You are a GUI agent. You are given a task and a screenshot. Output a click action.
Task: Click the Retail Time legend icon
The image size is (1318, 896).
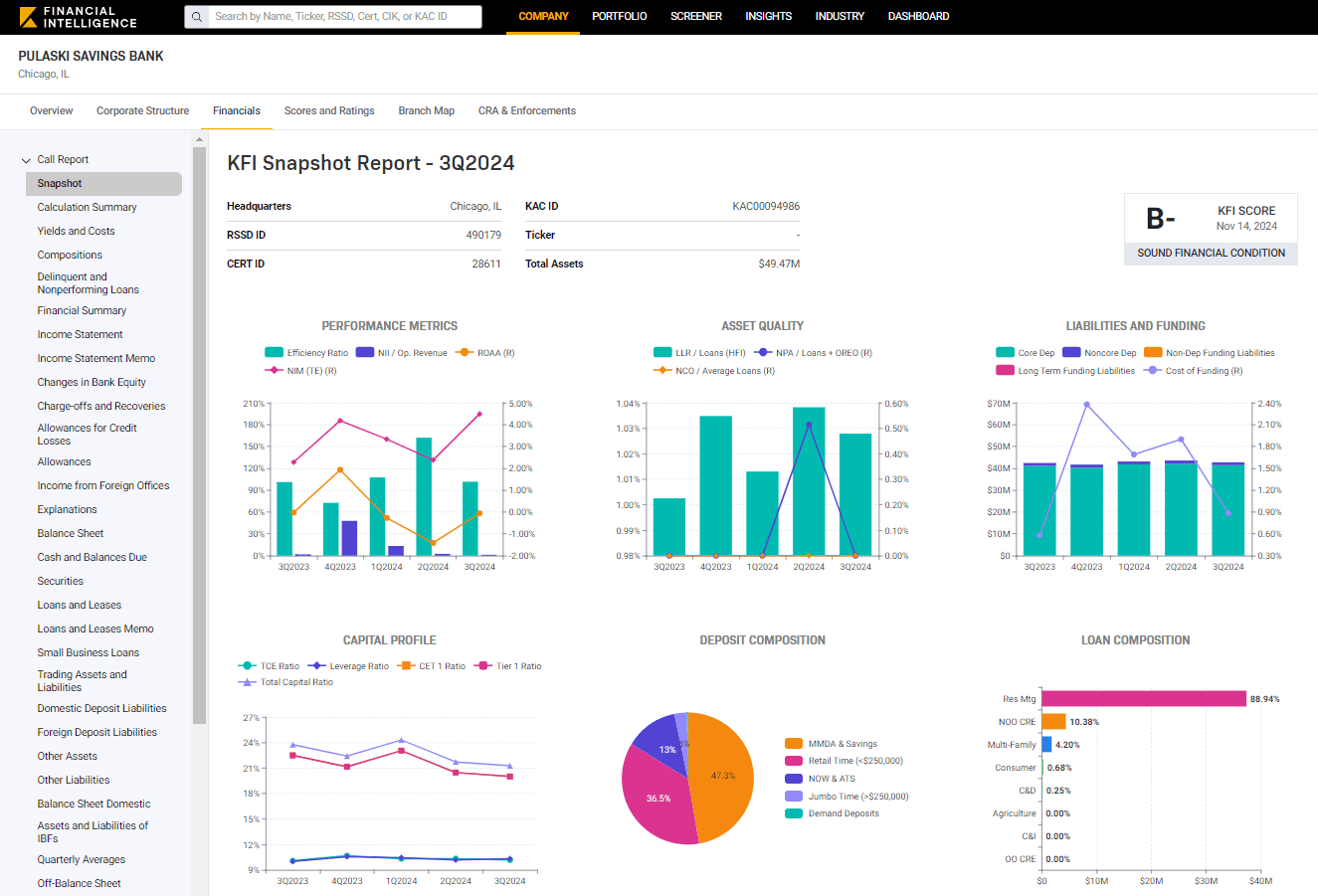[x=793, y=761]
